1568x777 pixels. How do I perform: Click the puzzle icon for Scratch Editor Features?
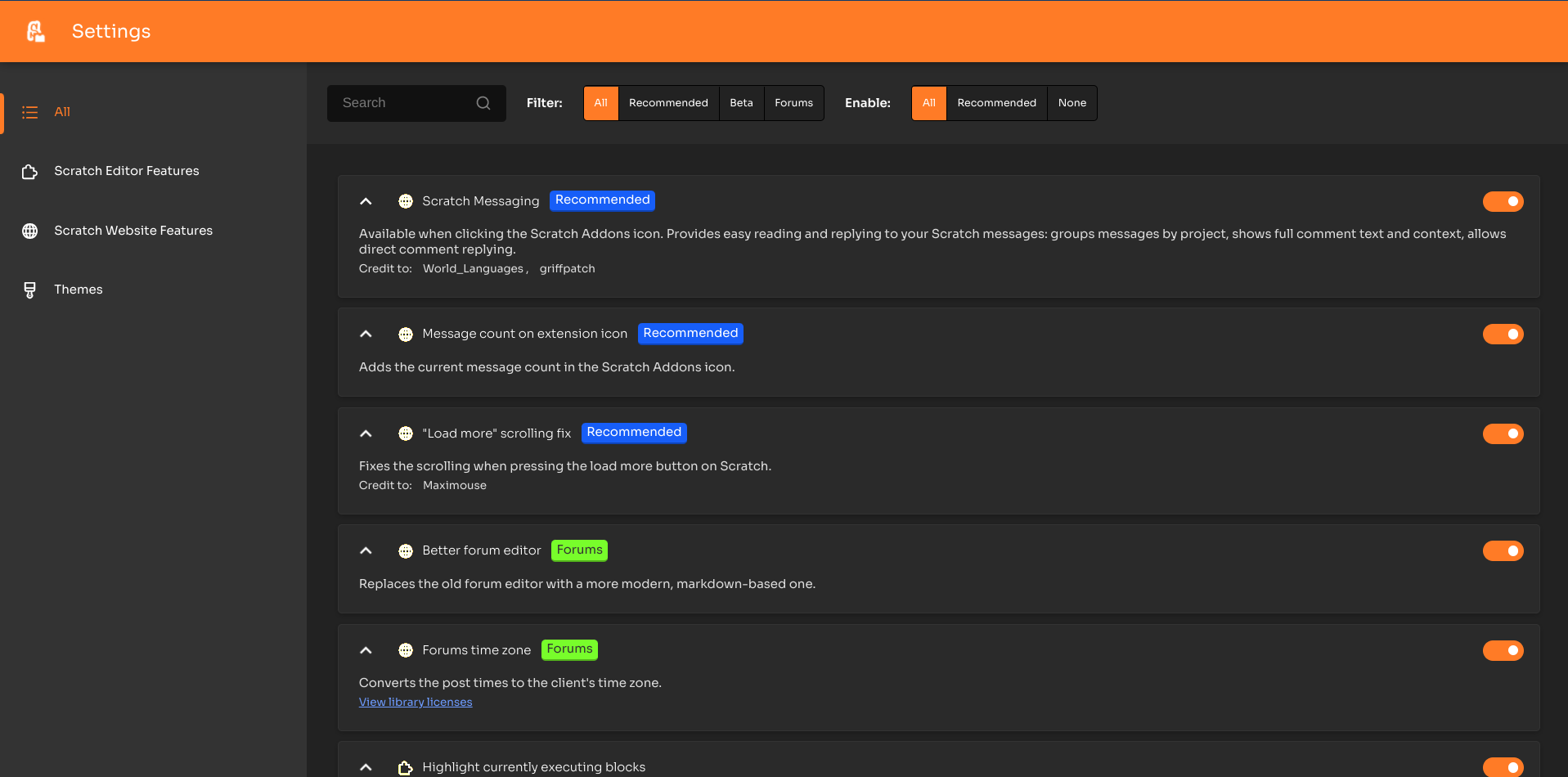pyautogui.click(x=30, y=172)
